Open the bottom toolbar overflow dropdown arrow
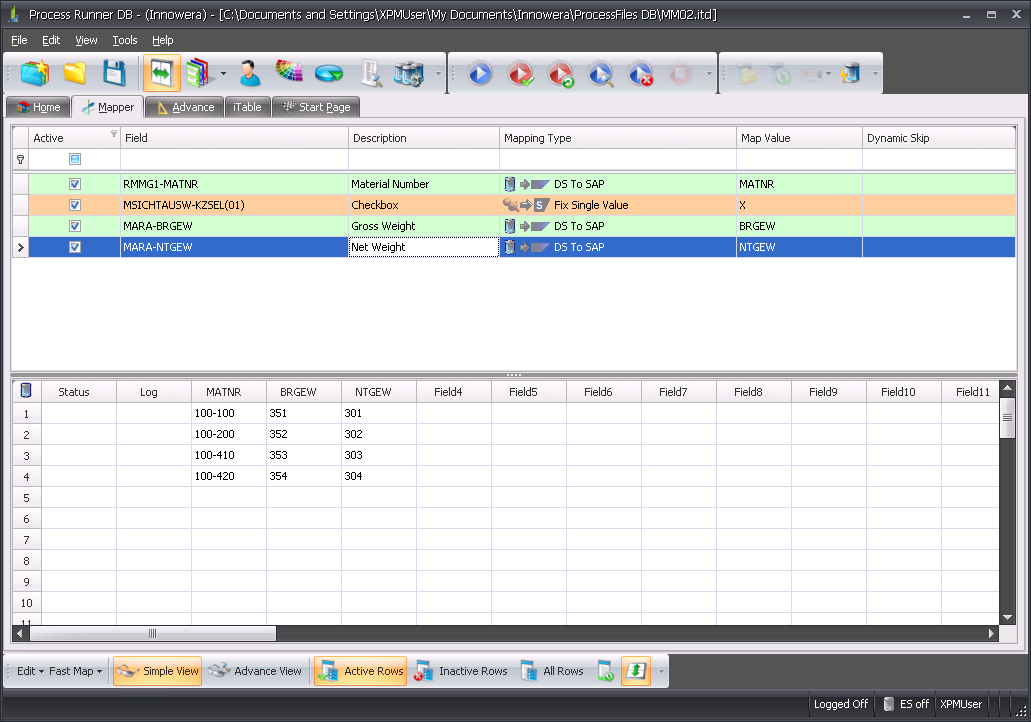The width and height of the screenshot is (1031, 722). pos(661,671)
